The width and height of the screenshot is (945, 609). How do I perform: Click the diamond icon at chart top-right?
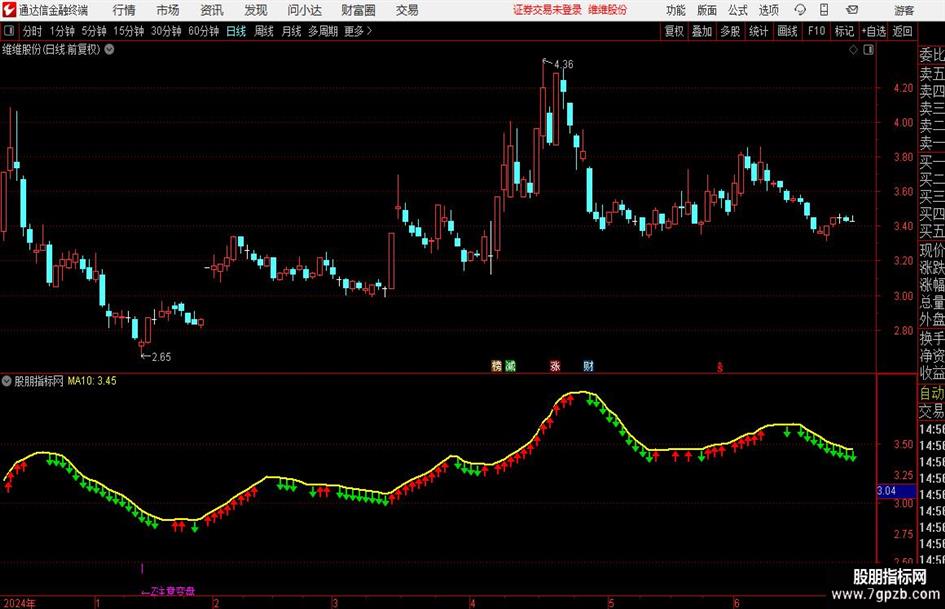(x=853, y=50)
